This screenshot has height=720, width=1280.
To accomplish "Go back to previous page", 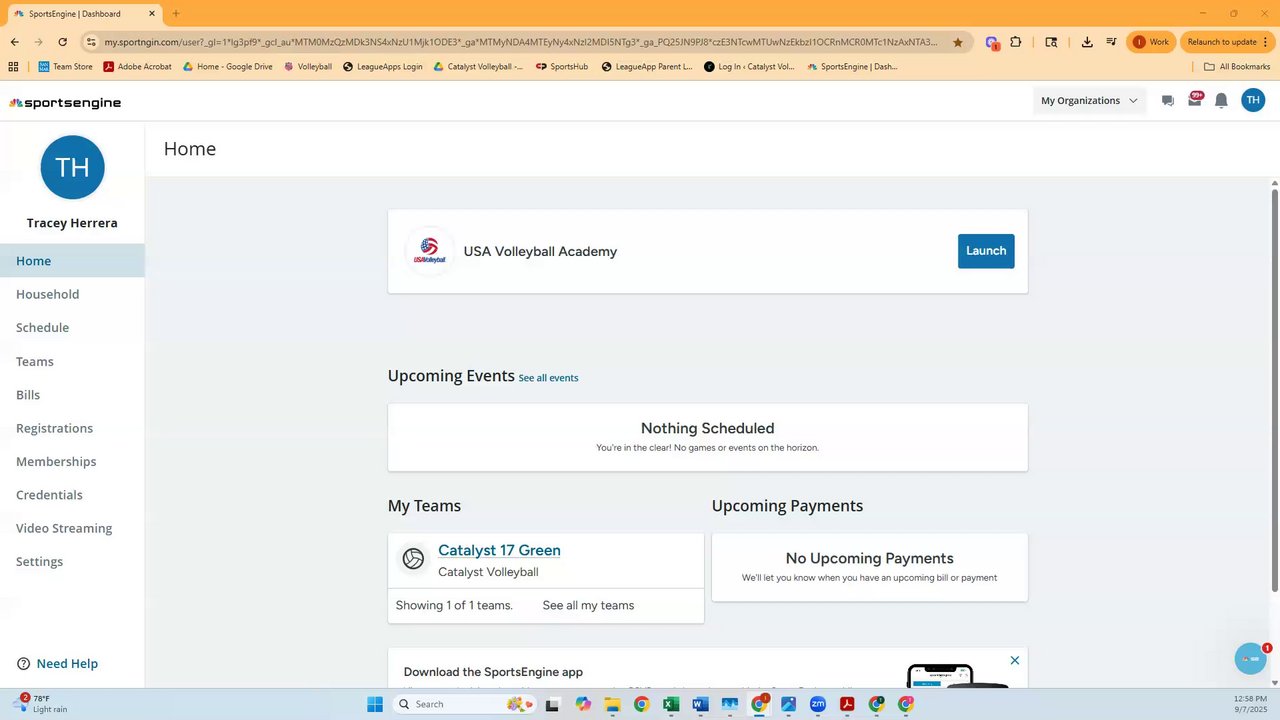I will (x=15, y=42).
